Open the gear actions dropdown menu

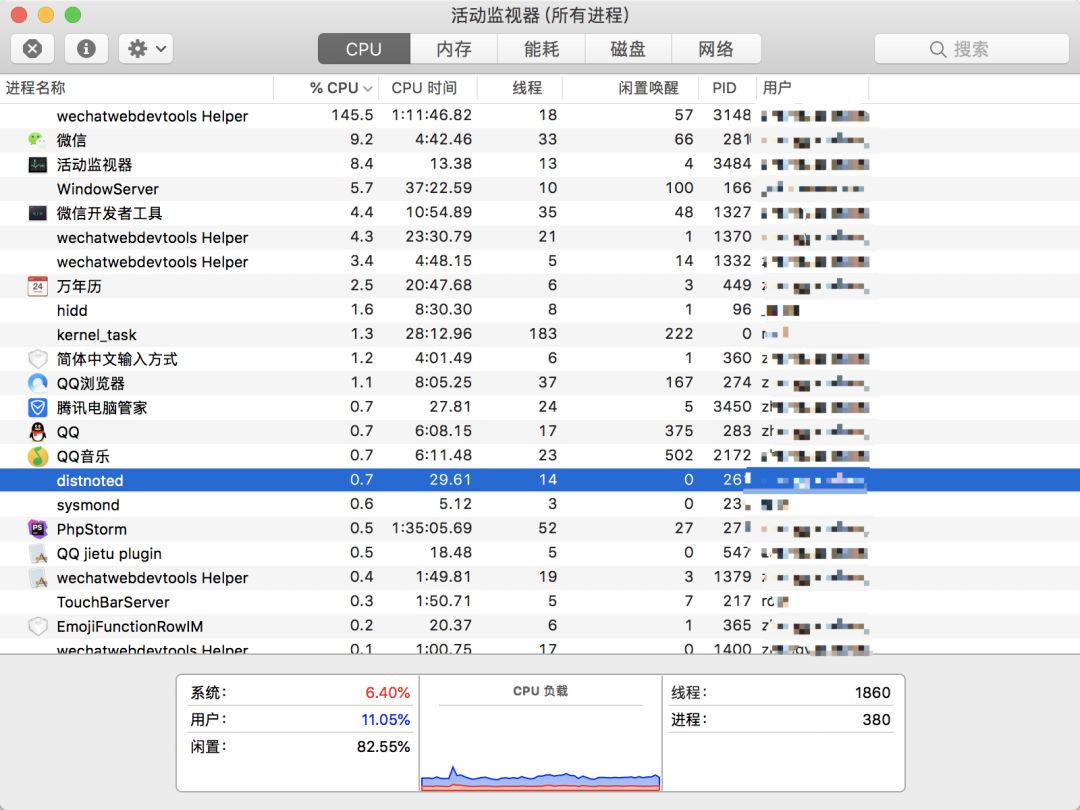pyautogui.click(x=145, y=49)
